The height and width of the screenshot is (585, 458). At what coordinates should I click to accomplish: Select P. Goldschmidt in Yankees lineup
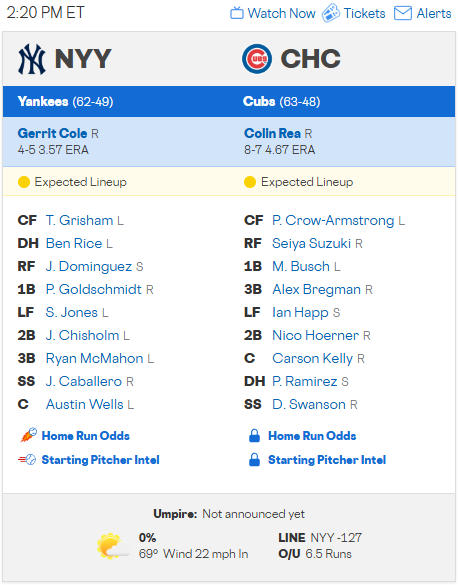point(94,290)
